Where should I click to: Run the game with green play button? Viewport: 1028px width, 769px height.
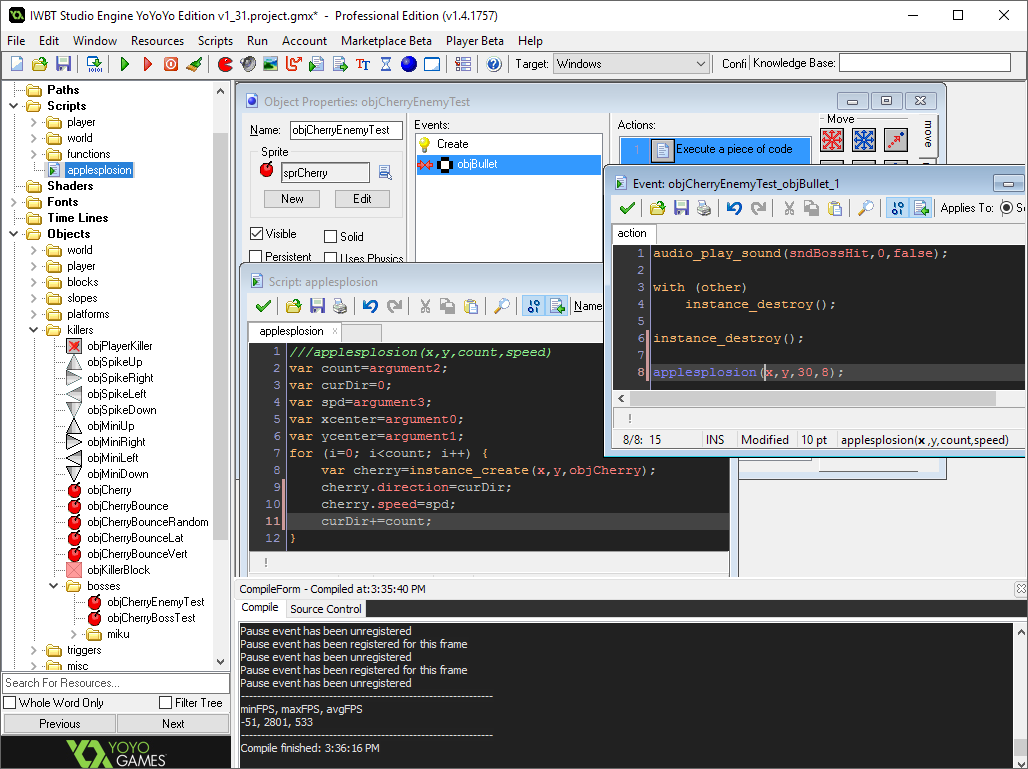pyautogui.click(x=125, y=64)
